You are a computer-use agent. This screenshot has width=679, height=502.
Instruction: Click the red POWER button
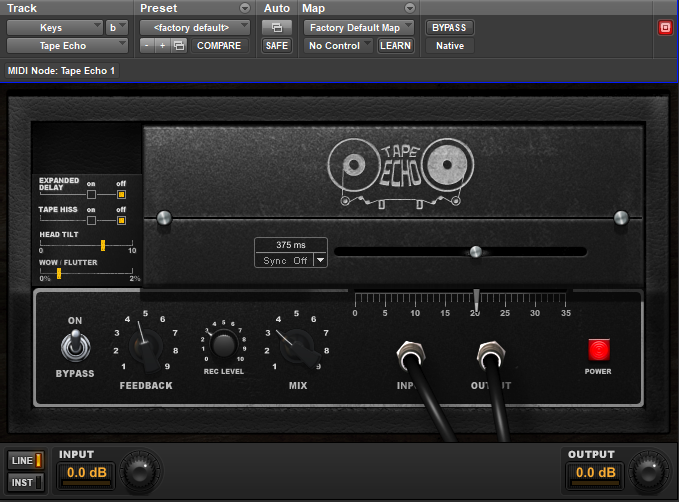point(600,350)
